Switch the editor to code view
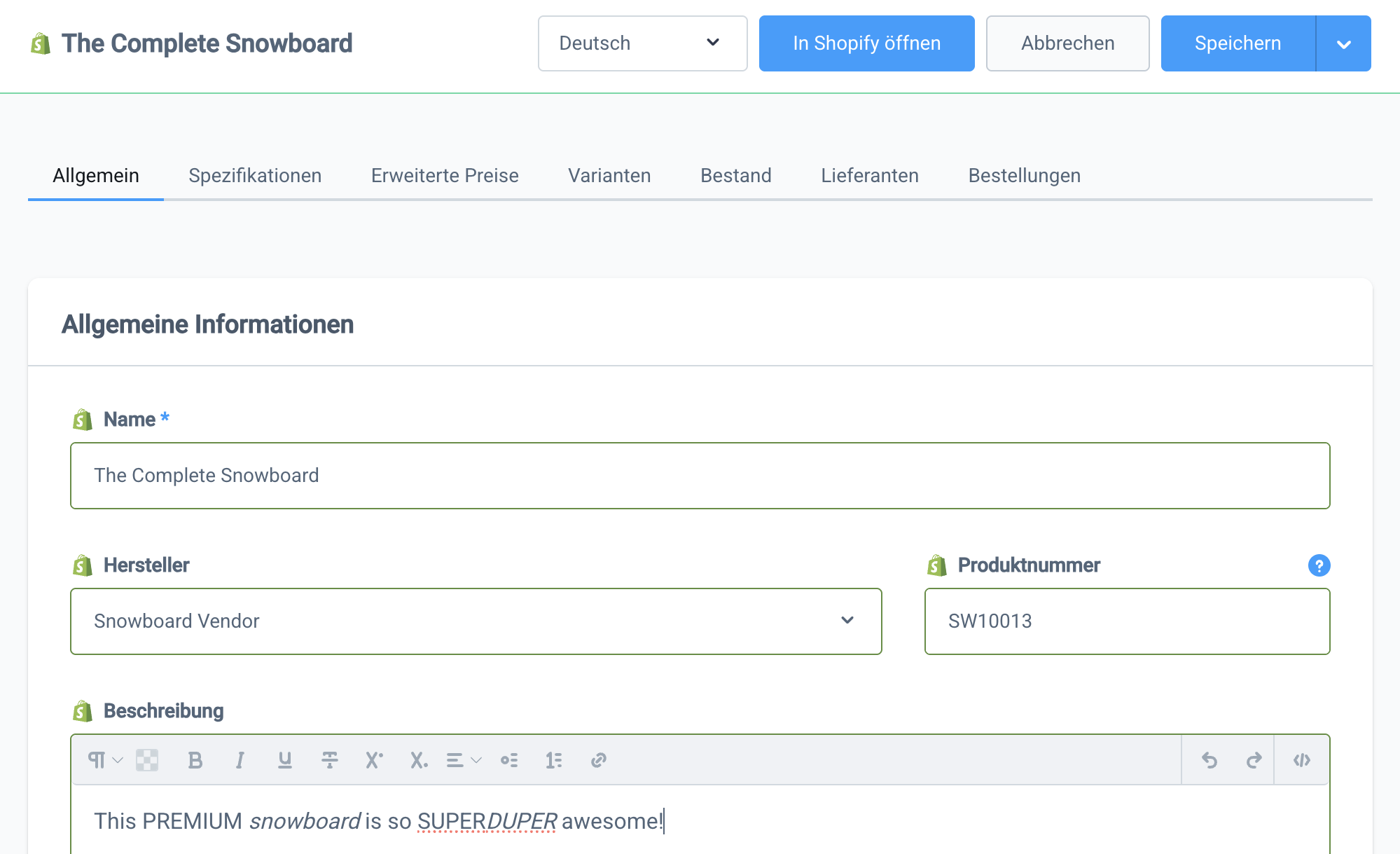The width and height of the screenshot is (1400, 854). point(1302,760)
